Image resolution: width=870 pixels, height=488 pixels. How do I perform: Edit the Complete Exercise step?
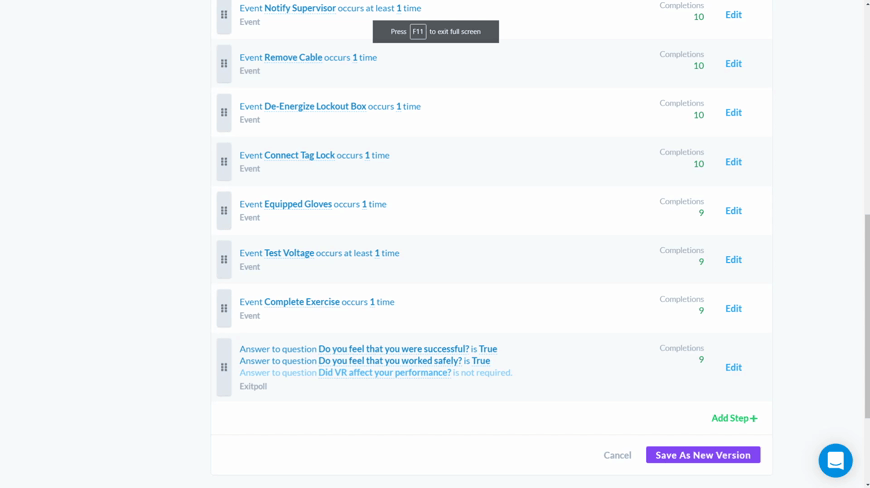tap(734, 308)
